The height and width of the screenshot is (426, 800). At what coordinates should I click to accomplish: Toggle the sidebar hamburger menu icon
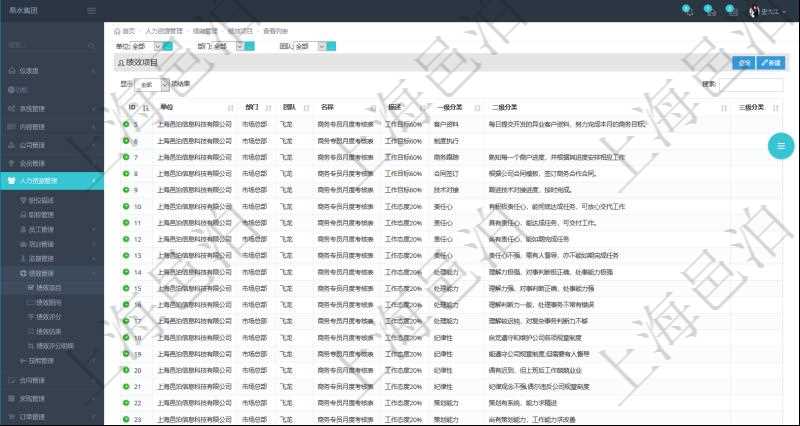pyautogui.click(x=92, y=11)
